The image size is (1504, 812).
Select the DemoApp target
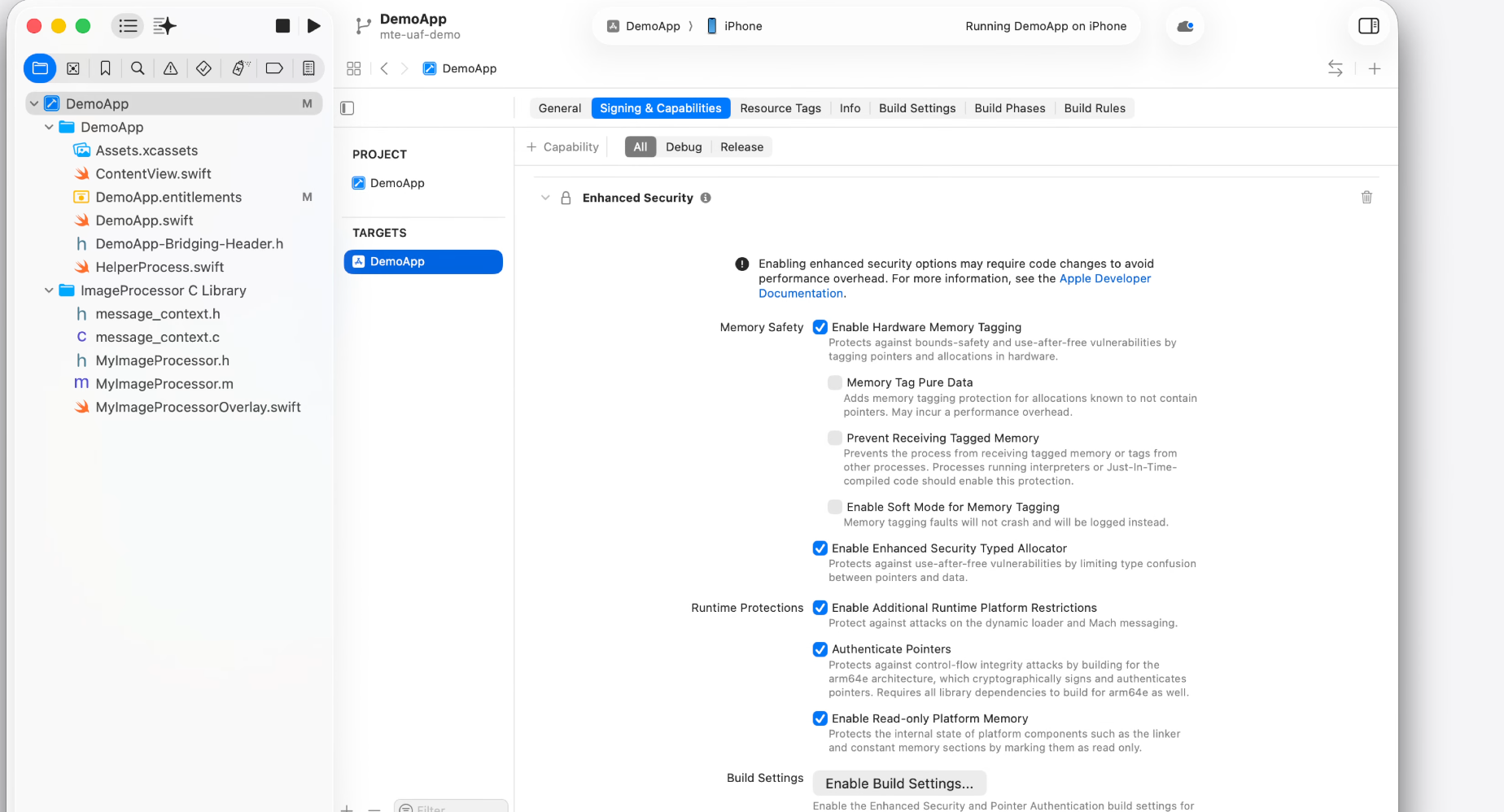coord(423,261)
